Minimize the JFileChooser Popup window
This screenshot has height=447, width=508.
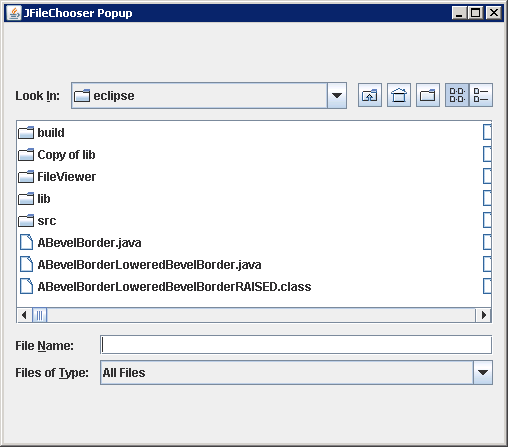[x=459, y=13]
